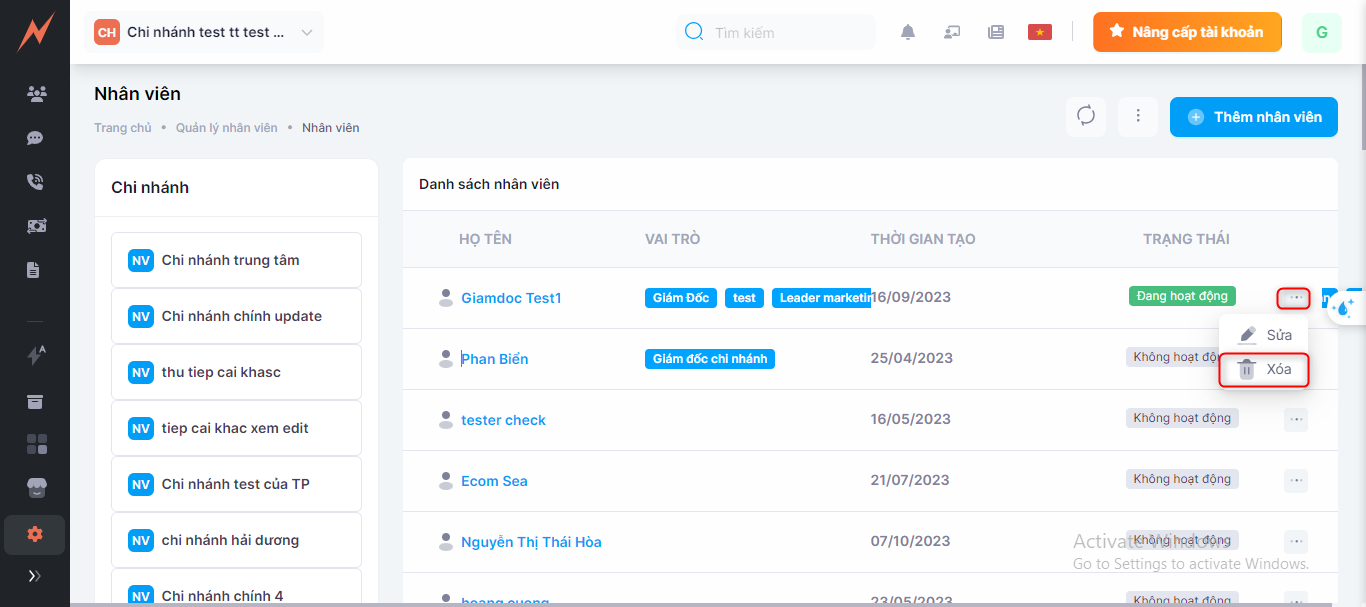The width and height of the screenshot is (1366, 607).
Task: Open the branch selector dropdown in header
Action: [x=207, y=32]
